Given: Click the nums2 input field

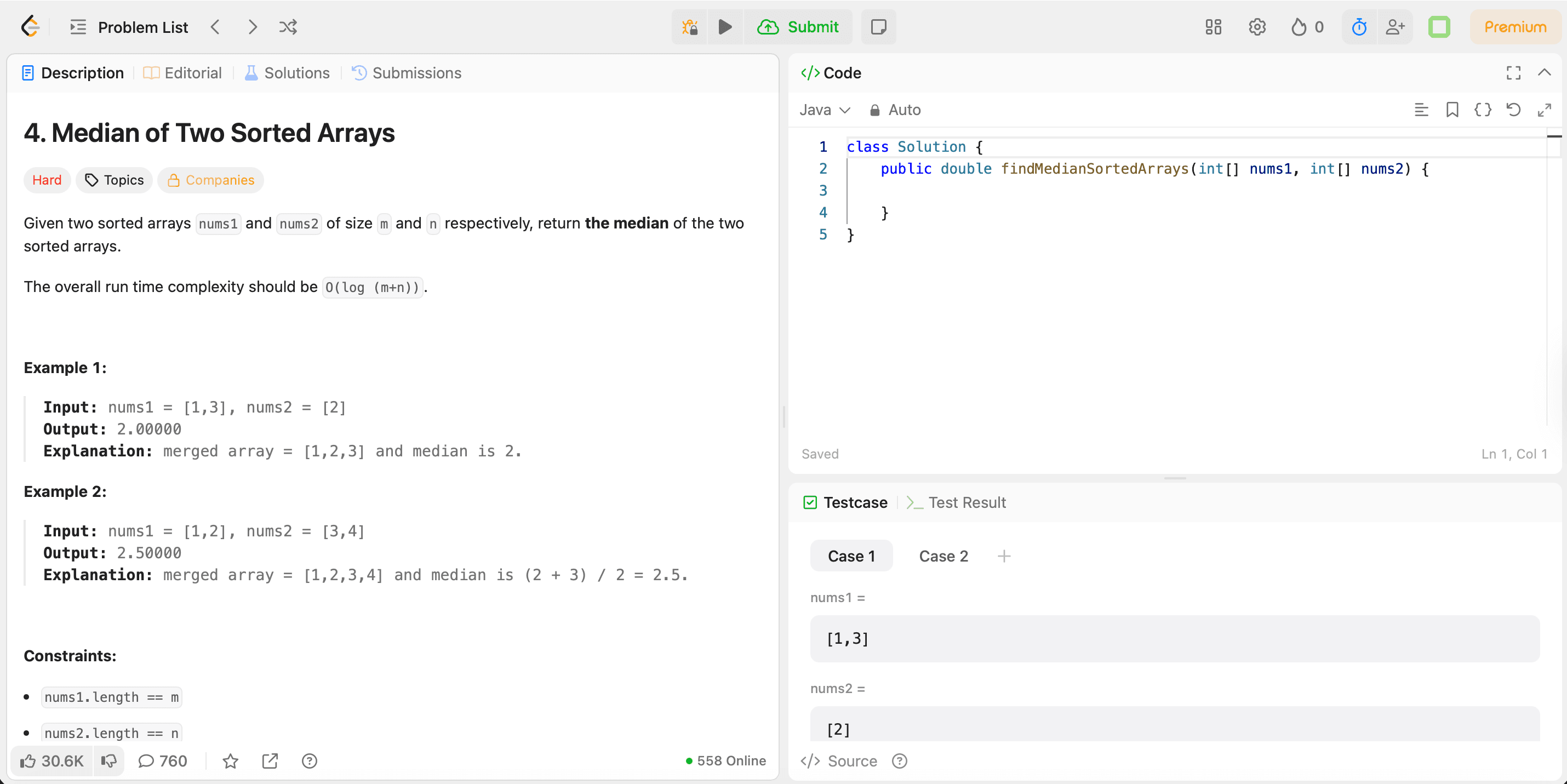Looking at the screenshot, I should pos(1174,724).
